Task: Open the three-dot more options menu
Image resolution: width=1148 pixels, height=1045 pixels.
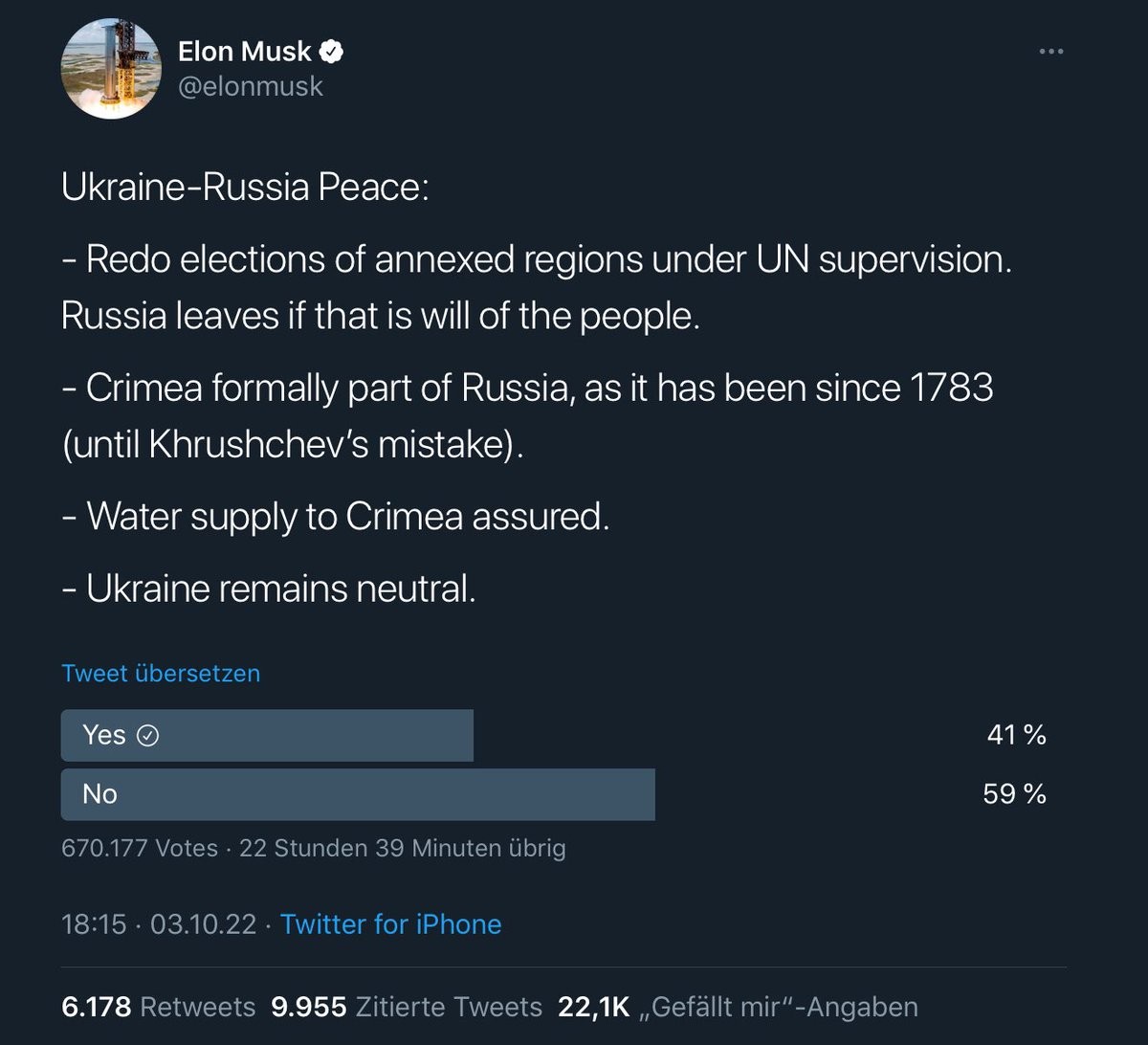Action: [x=1050, y=52]
